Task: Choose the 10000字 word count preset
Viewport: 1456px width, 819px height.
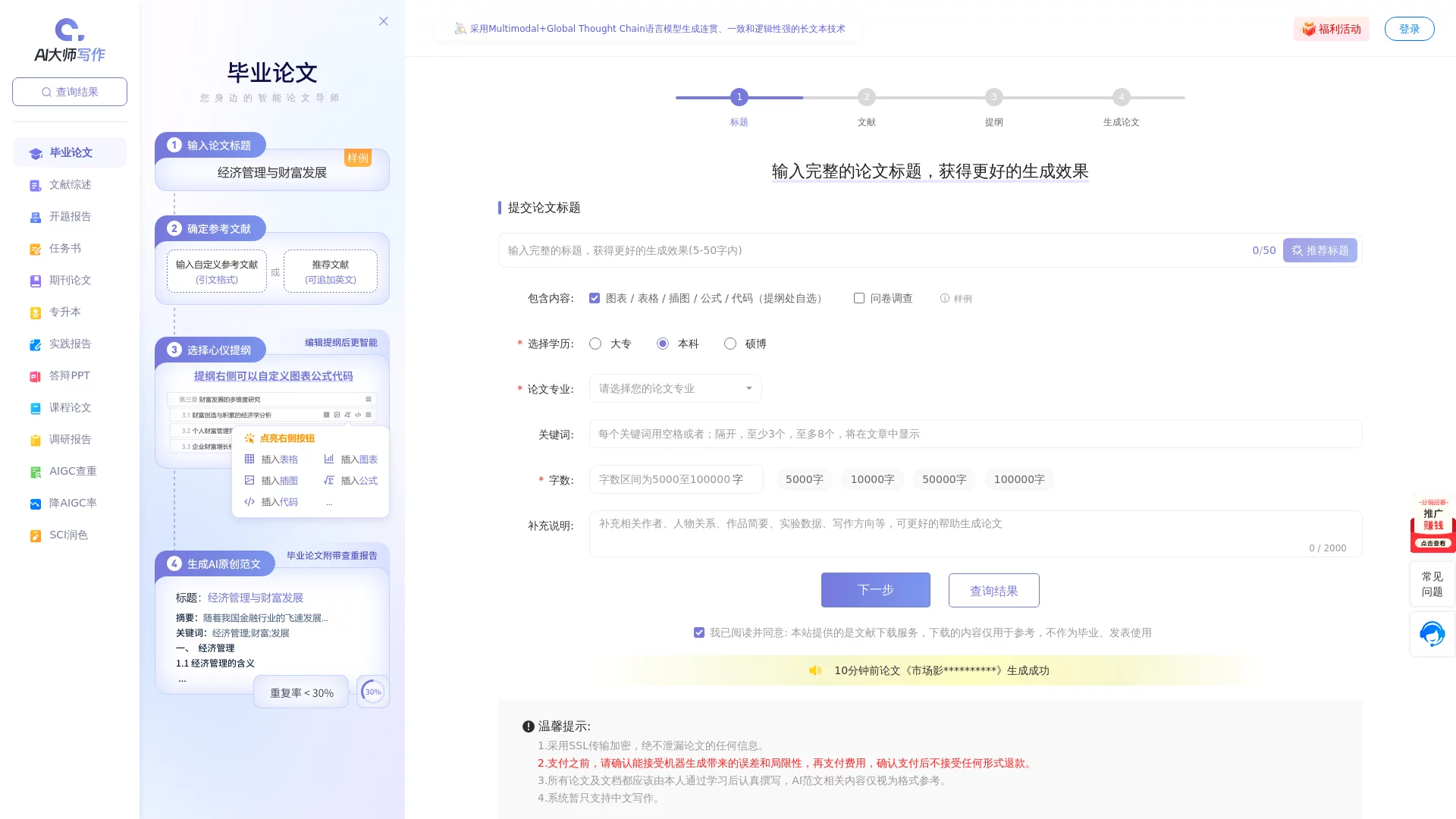Action: point(872,479)
